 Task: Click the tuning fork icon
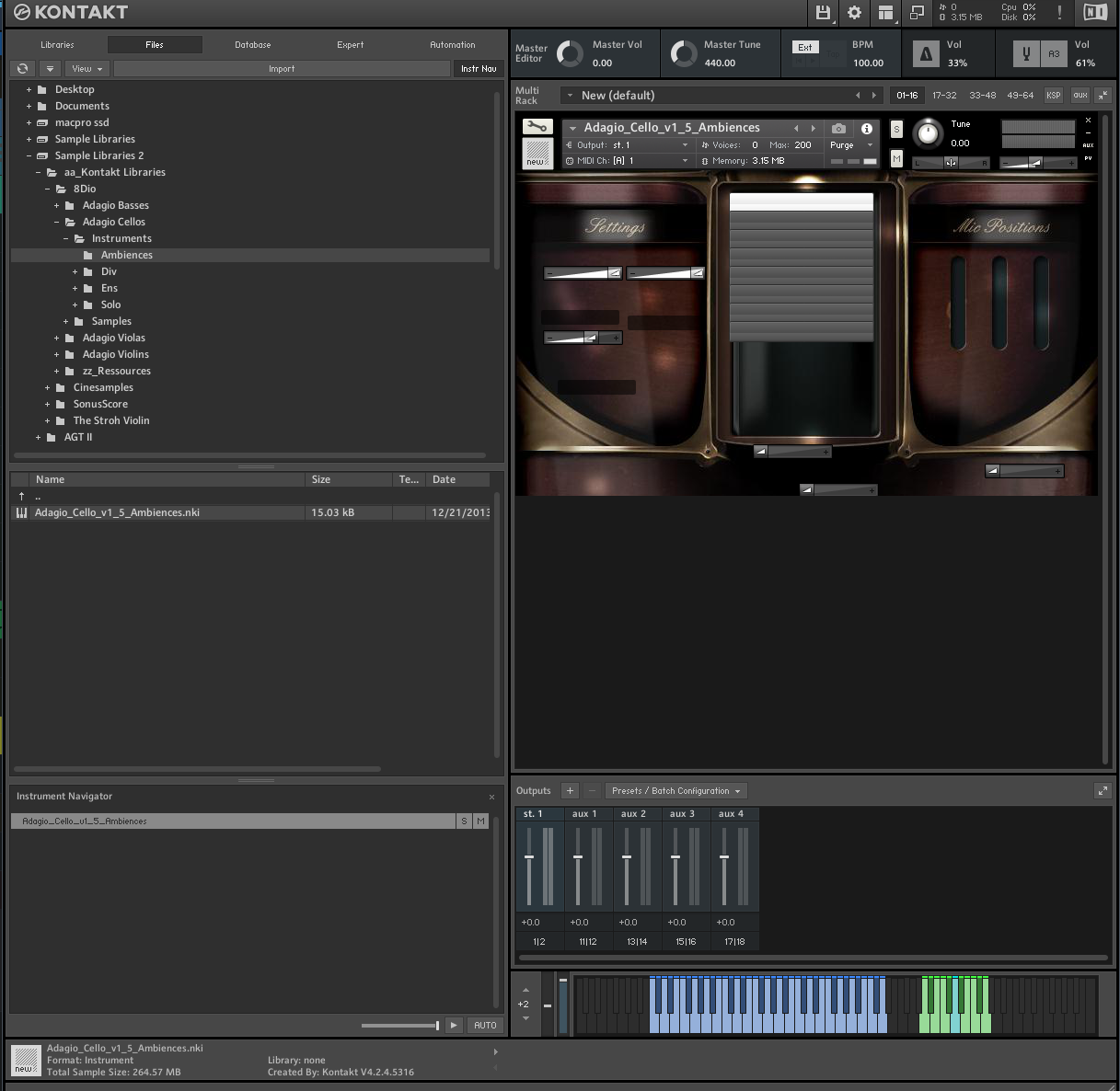tap(1026, 54)
